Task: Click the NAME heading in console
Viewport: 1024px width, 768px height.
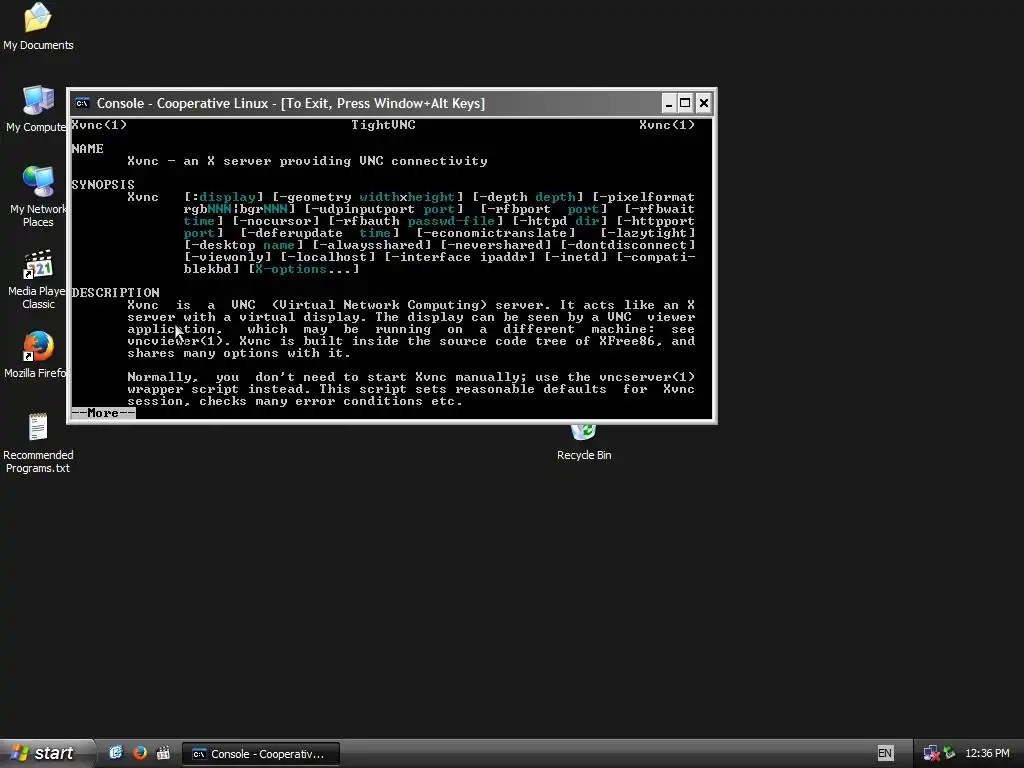Action: pyautogui.click(x=88, y=149)
